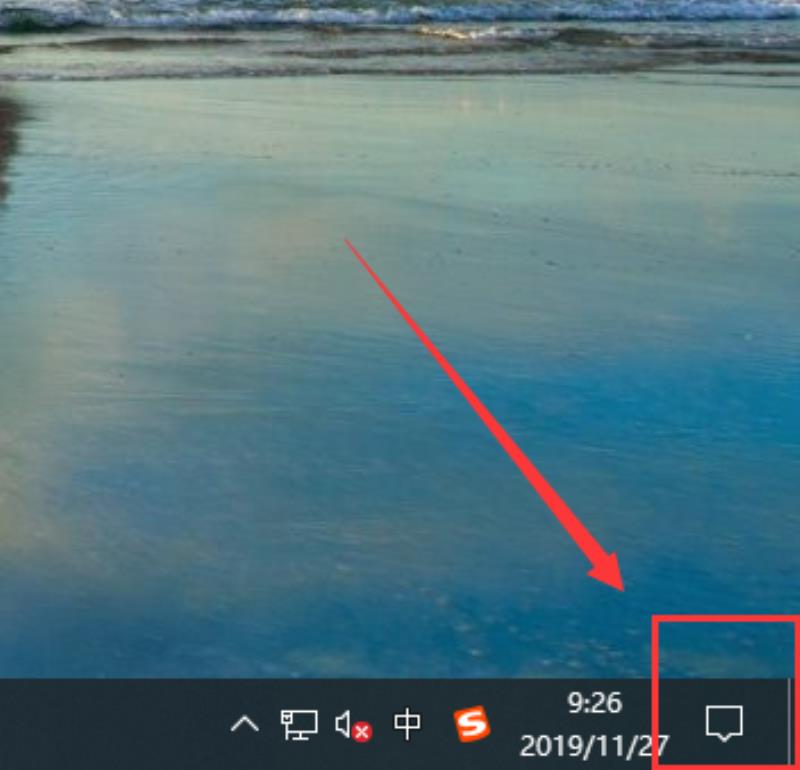The image size is (800, 770).
Task: Click empty taskbar area left of chevron
Action: pos(110,724)
